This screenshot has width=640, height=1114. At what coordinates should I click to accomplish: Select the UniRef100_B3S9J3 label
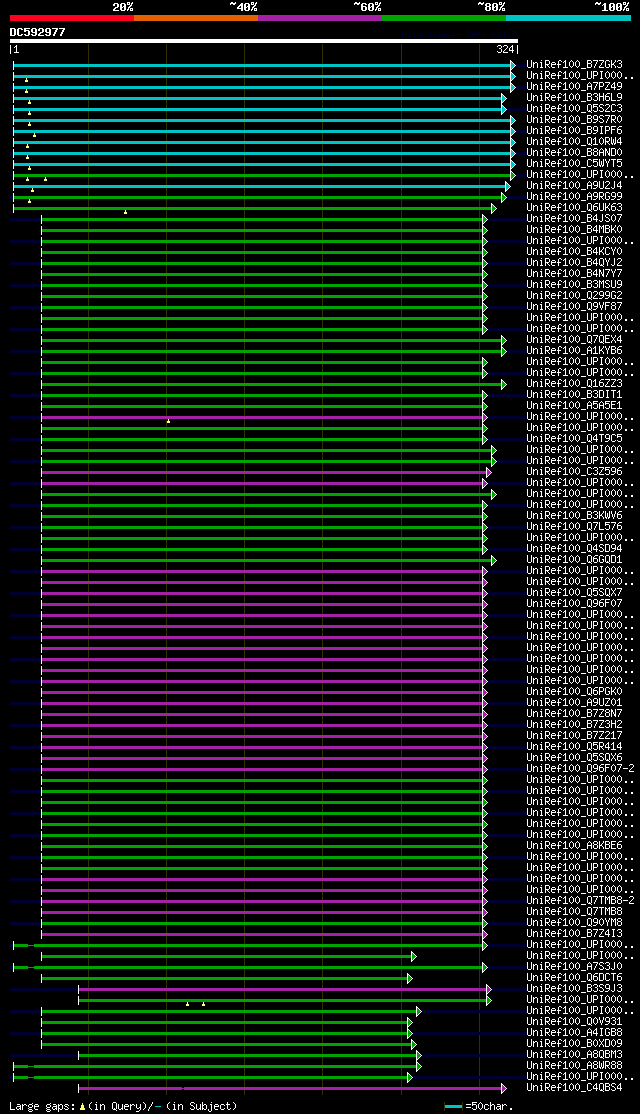pos(575,990)
